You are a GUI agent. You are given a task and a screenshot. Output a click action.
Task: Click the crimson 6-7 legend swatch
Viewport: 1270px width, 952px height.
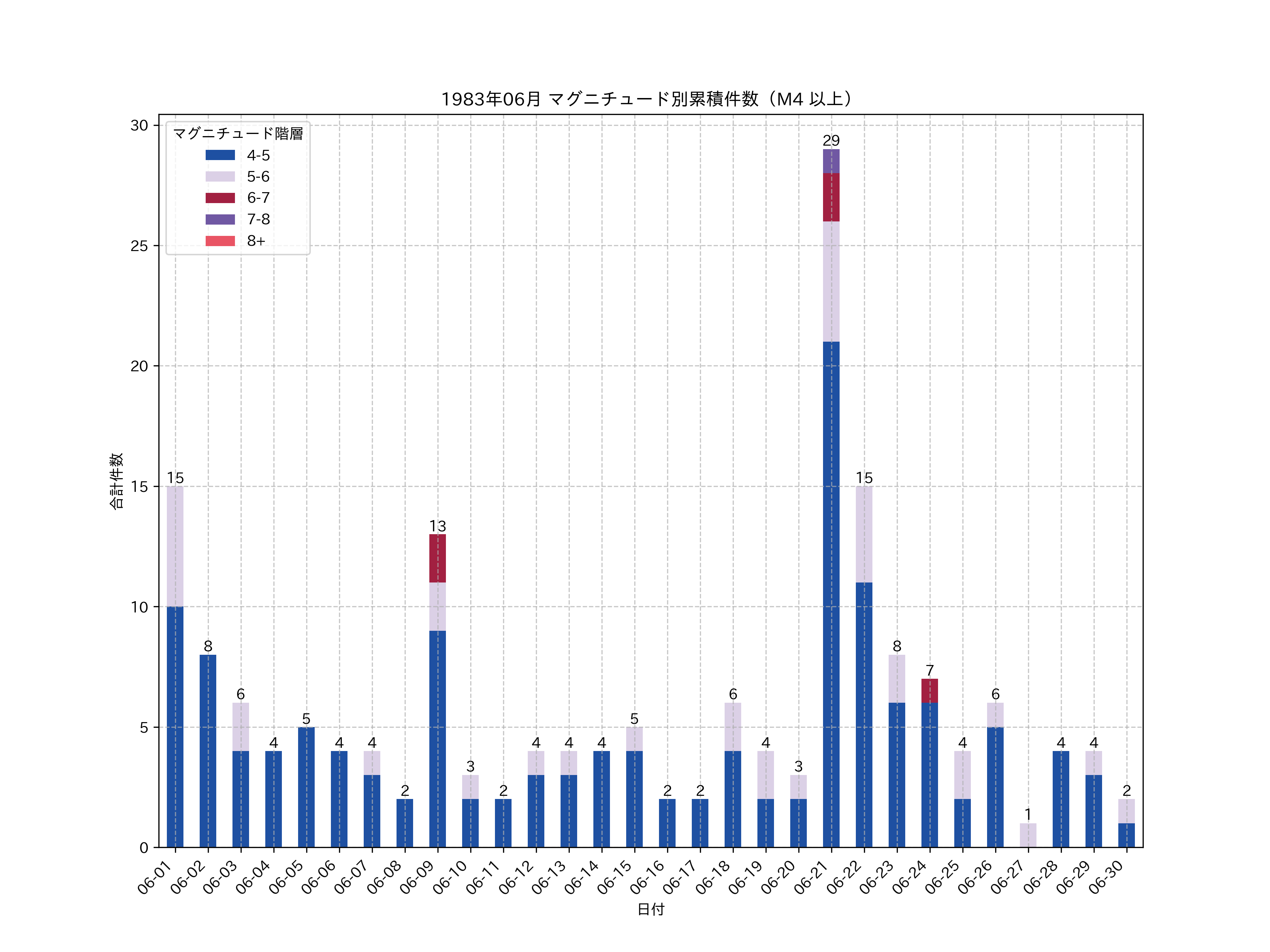click(220, 198)
